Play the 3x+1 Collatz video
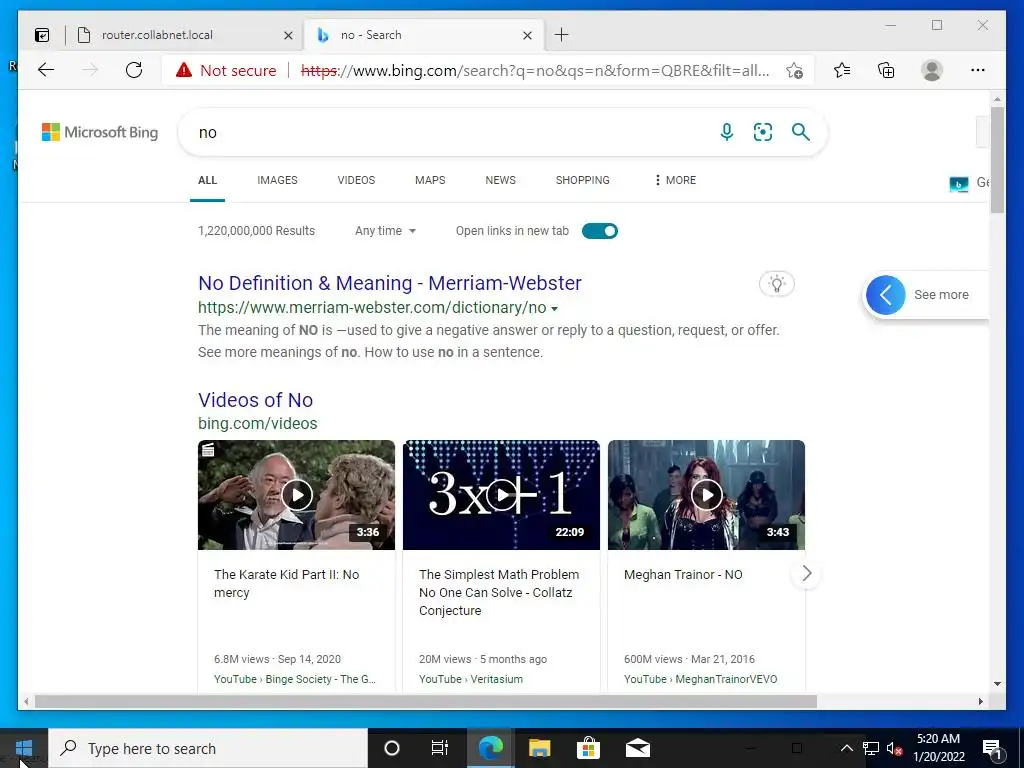This screenshot has width=1024, height=768. click(502, 495)
